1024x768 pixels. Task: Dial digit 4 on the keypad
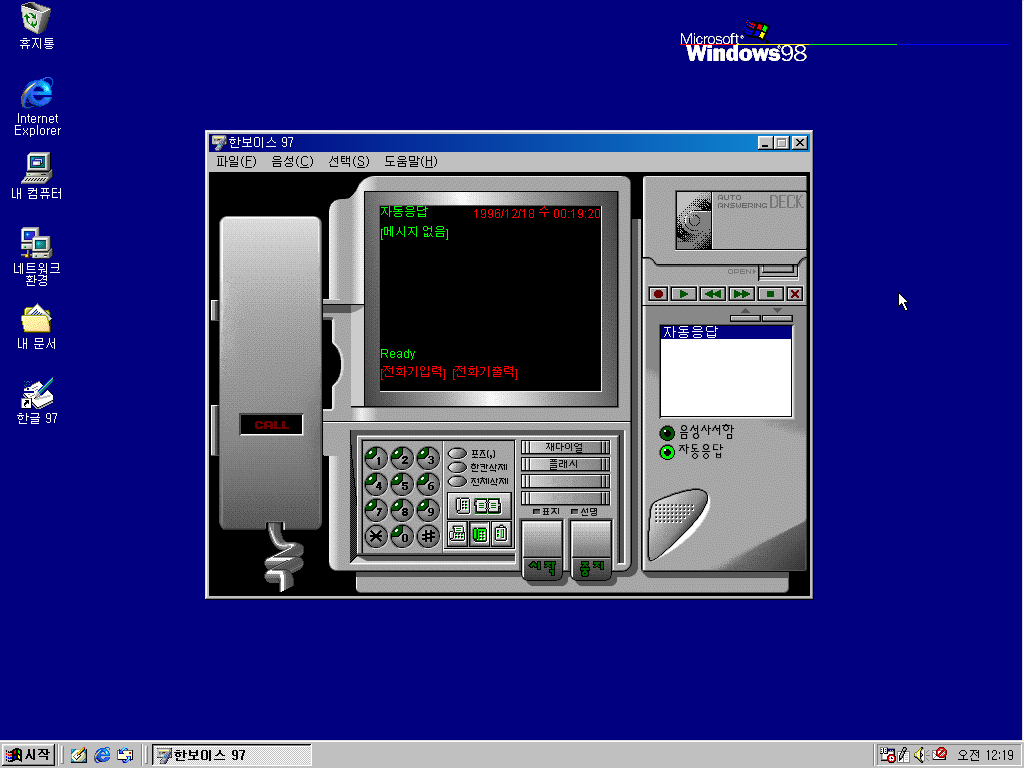point(376,485)
